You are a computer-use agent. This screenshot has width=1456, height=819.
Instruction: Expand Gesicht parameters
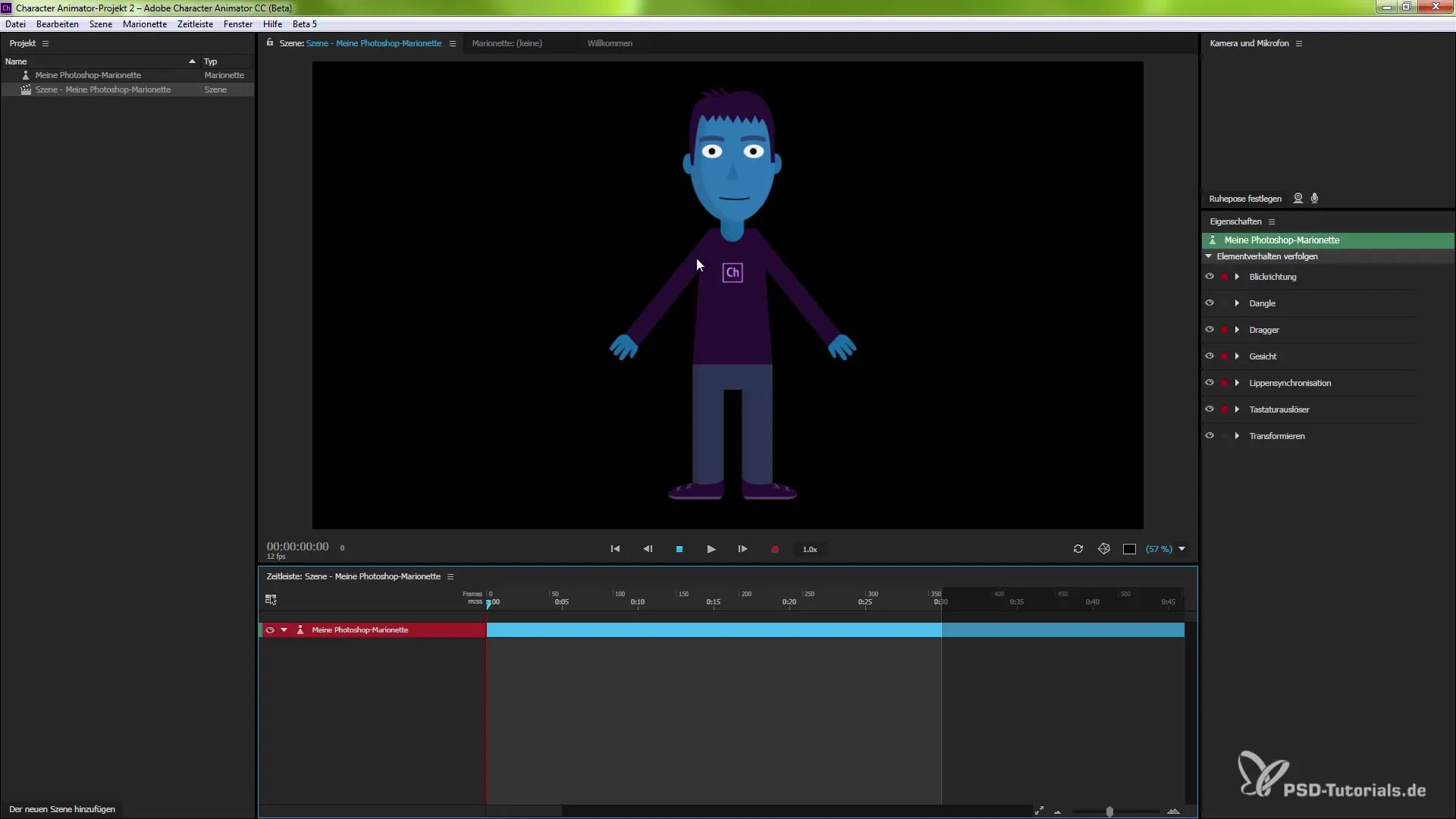click(x=1238, y=356)
